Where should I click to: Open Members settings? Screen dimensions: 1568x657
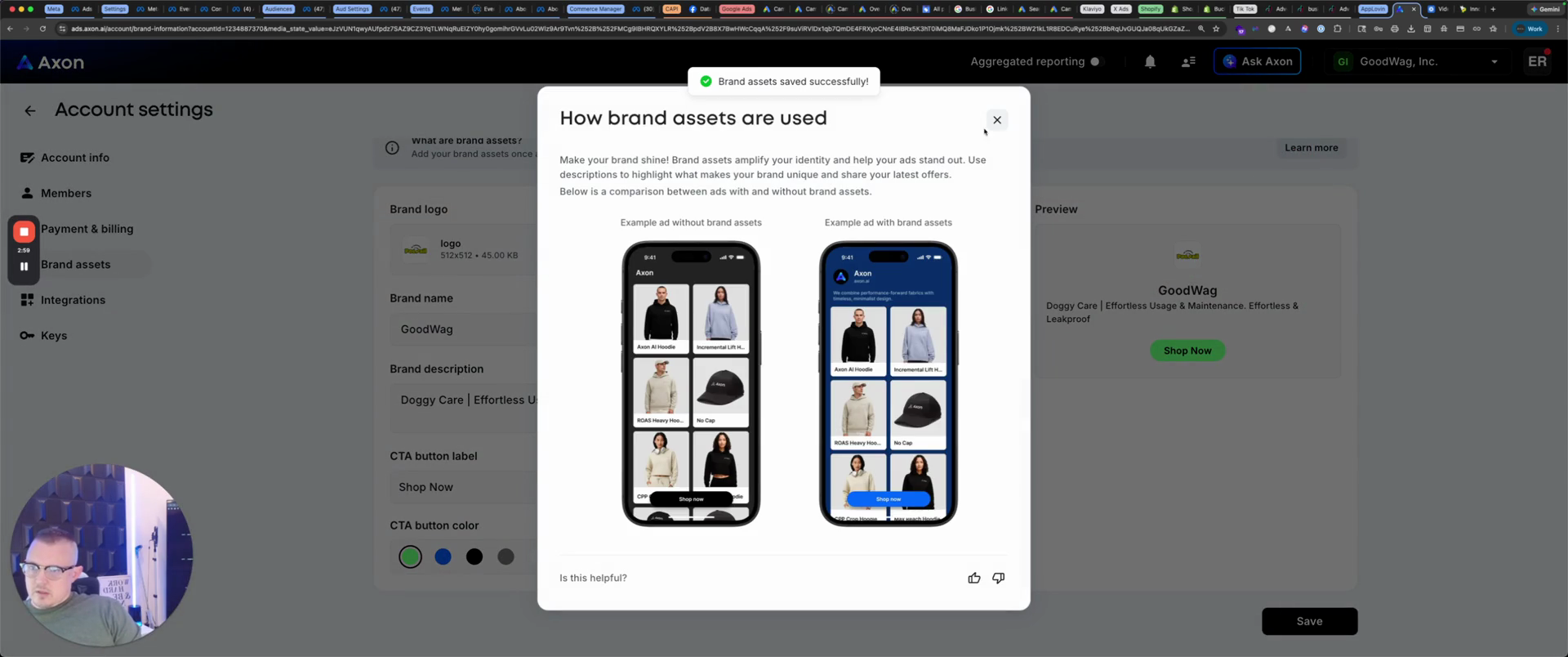pyautogui.click(x=66, y=194)
